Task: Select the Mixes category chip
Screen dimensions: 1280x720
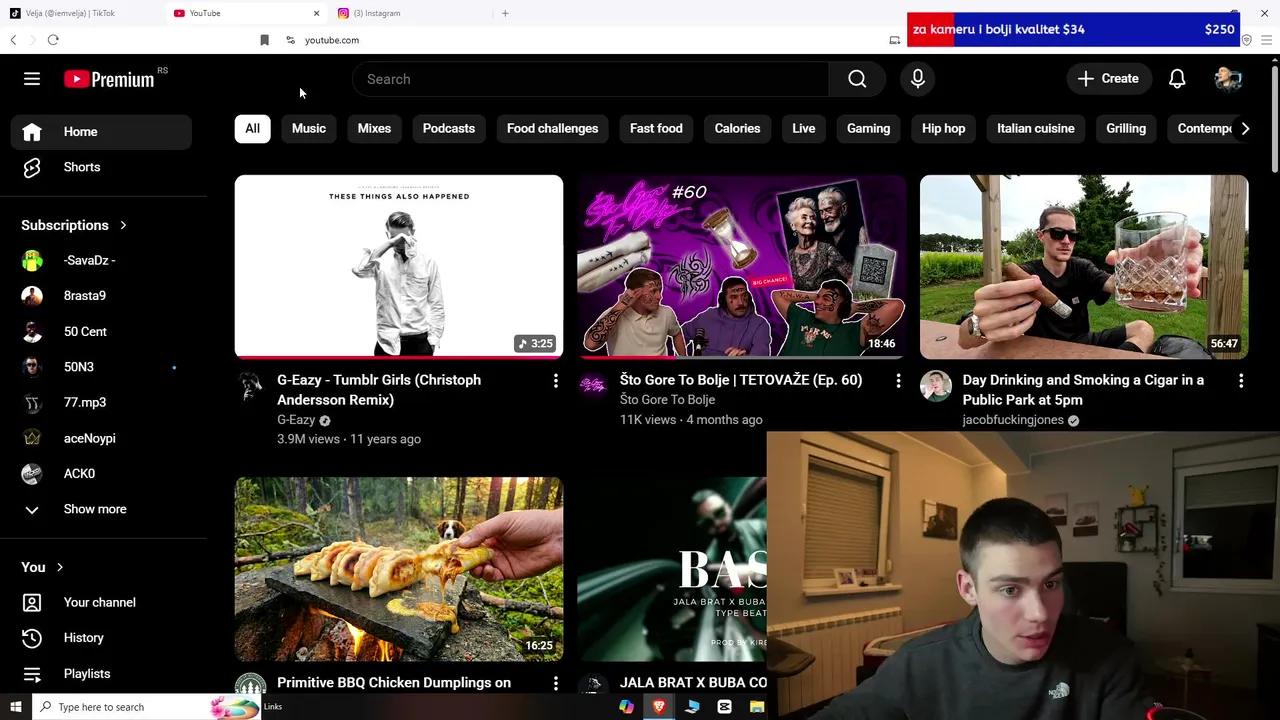Action: [374, 128]
